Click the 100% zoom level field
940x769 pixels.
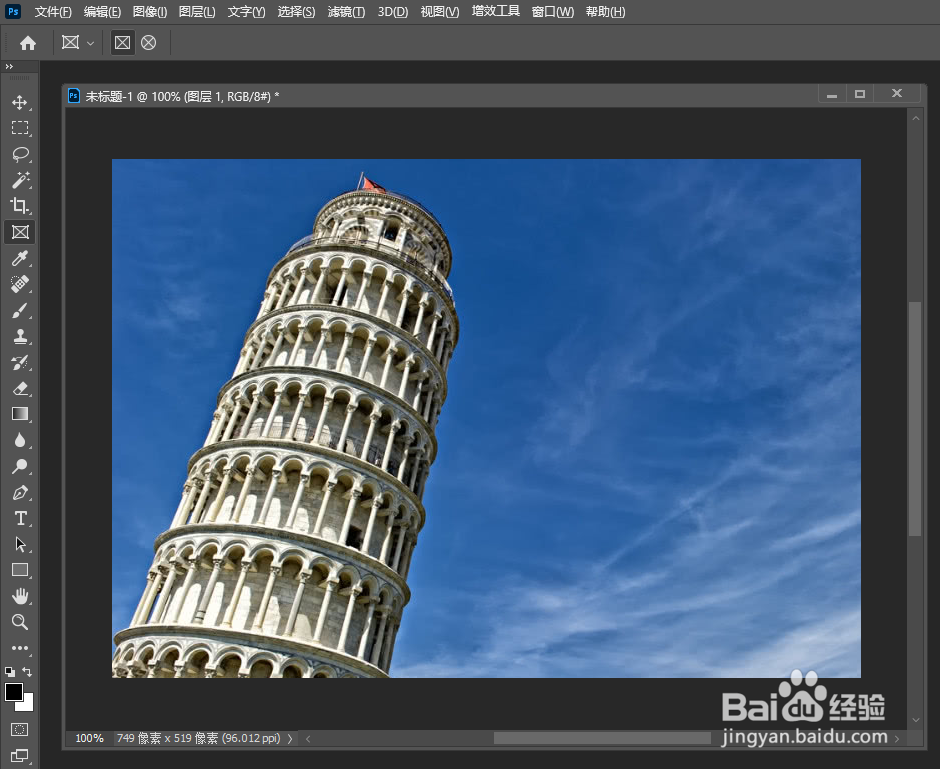(x=89, y=738)
